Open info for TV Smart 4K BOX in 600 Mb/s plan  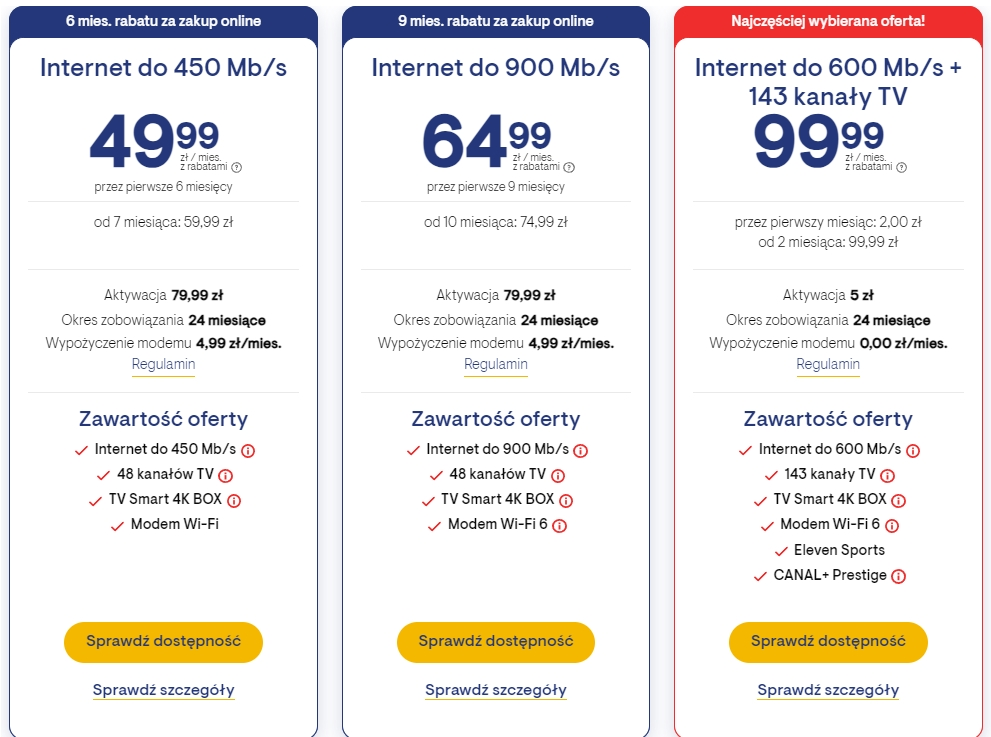pos(899,501)
